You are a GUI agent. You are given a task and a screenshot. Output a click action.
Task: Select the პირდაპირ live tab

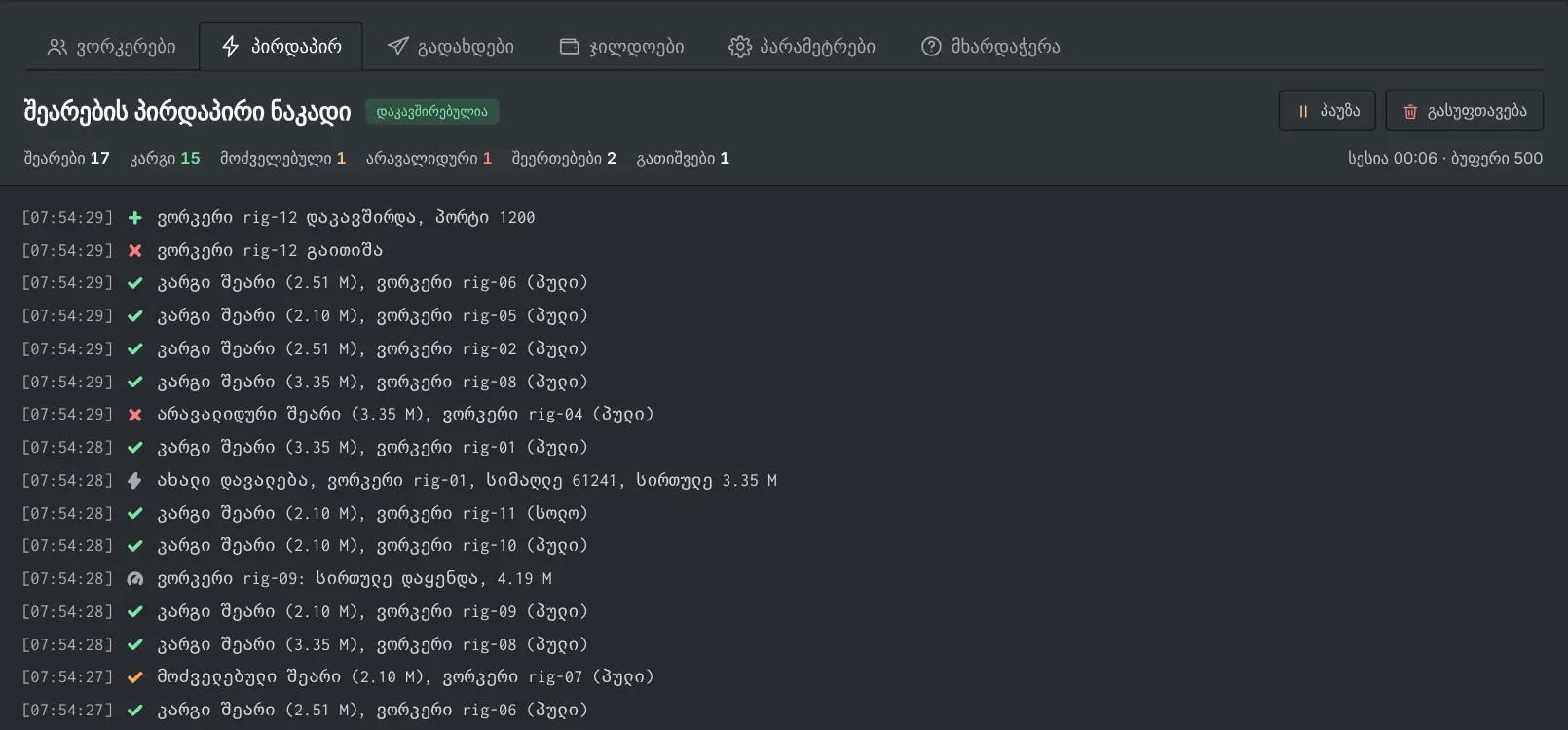[x=281, y=47]
